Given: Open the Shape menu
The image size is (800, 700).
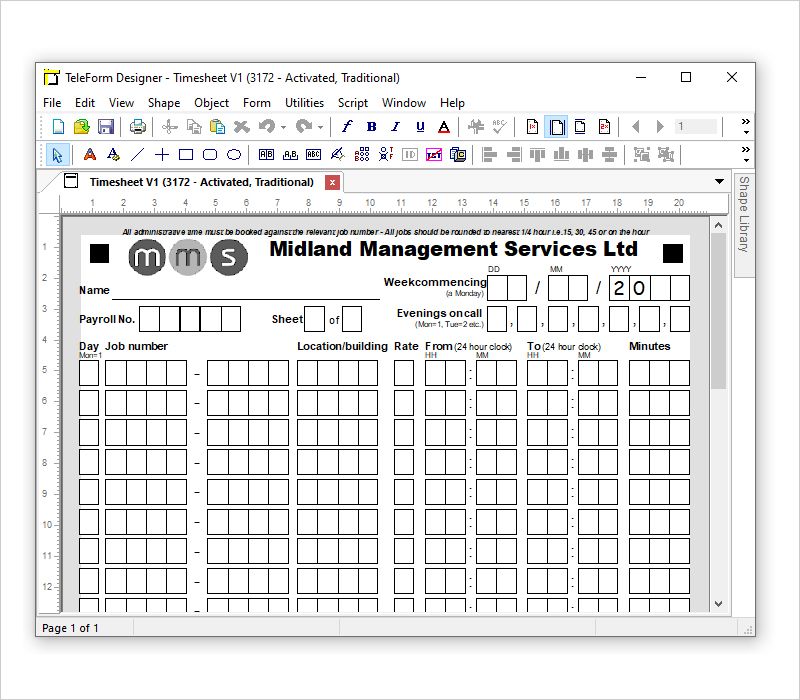Looking at the screenshot, I should click(164, 103).
